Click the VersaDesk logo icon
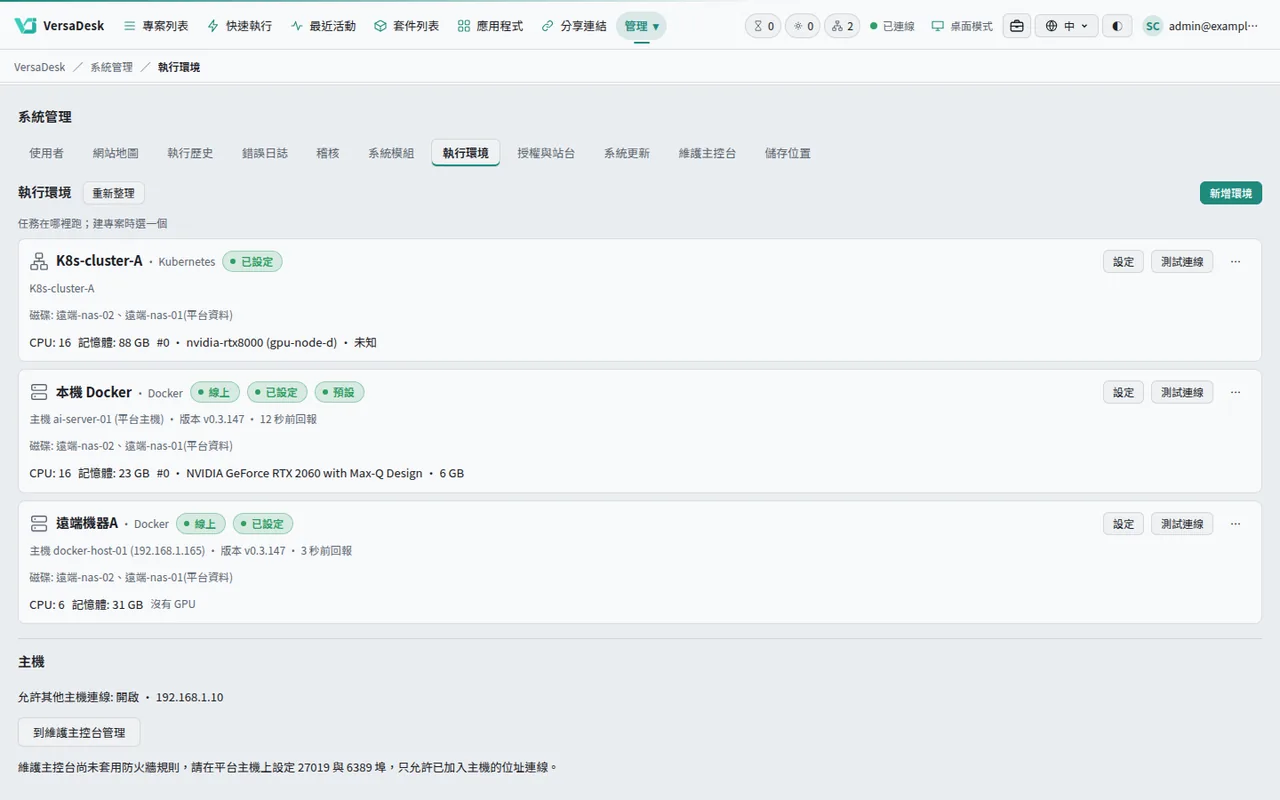This screenshot has height=800, width=1280. point(25,26)
